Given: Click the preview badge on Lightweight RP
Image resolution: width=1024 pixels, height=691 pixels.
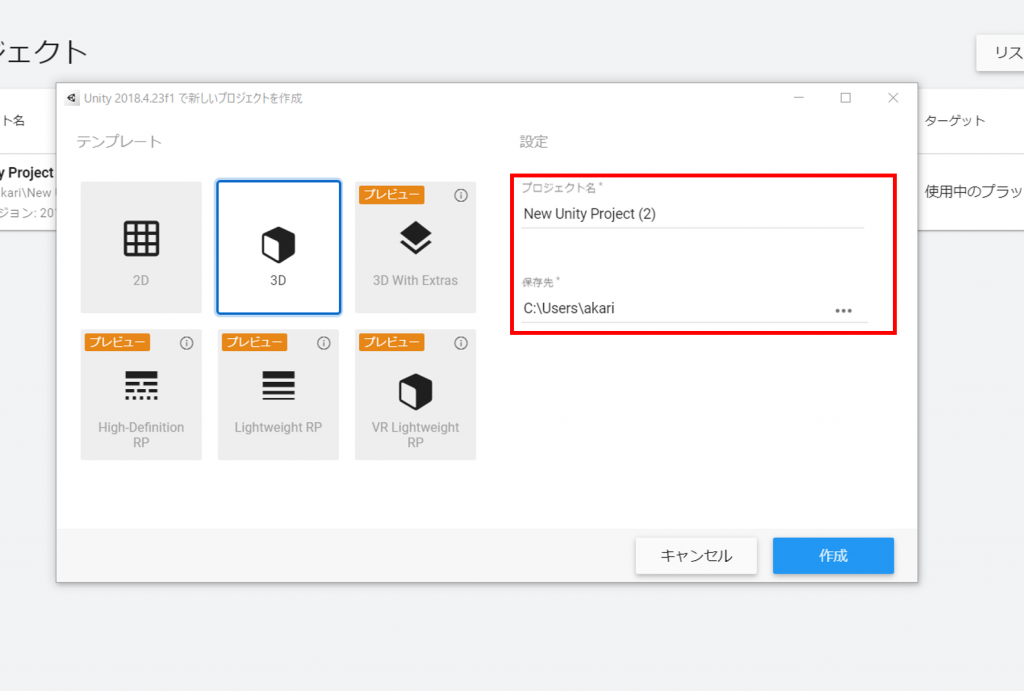Looking at the screenshot, I should [x=255, y=342].
